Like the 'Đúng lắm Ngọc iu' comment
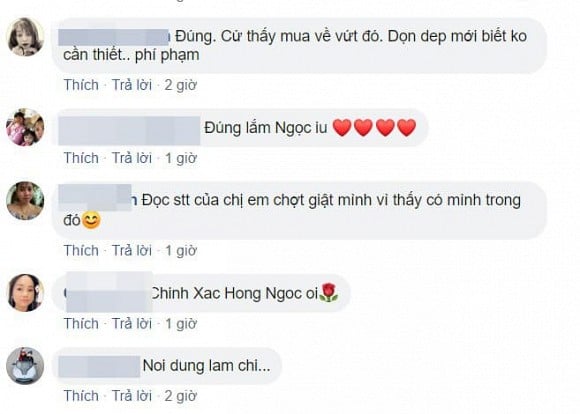 coord(81,158)
